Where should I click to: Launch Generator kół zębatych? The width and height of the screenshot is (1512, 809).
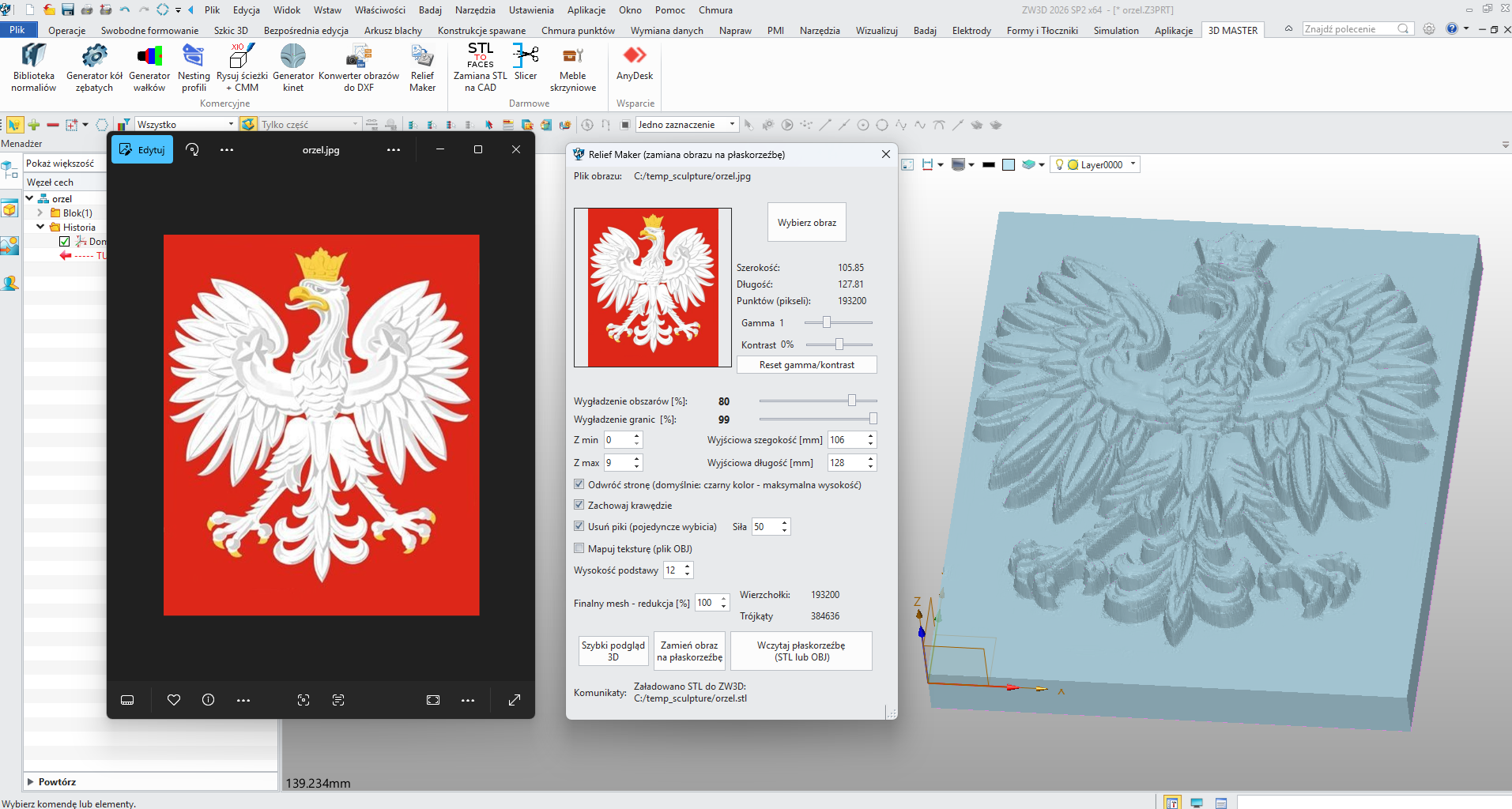94,67
